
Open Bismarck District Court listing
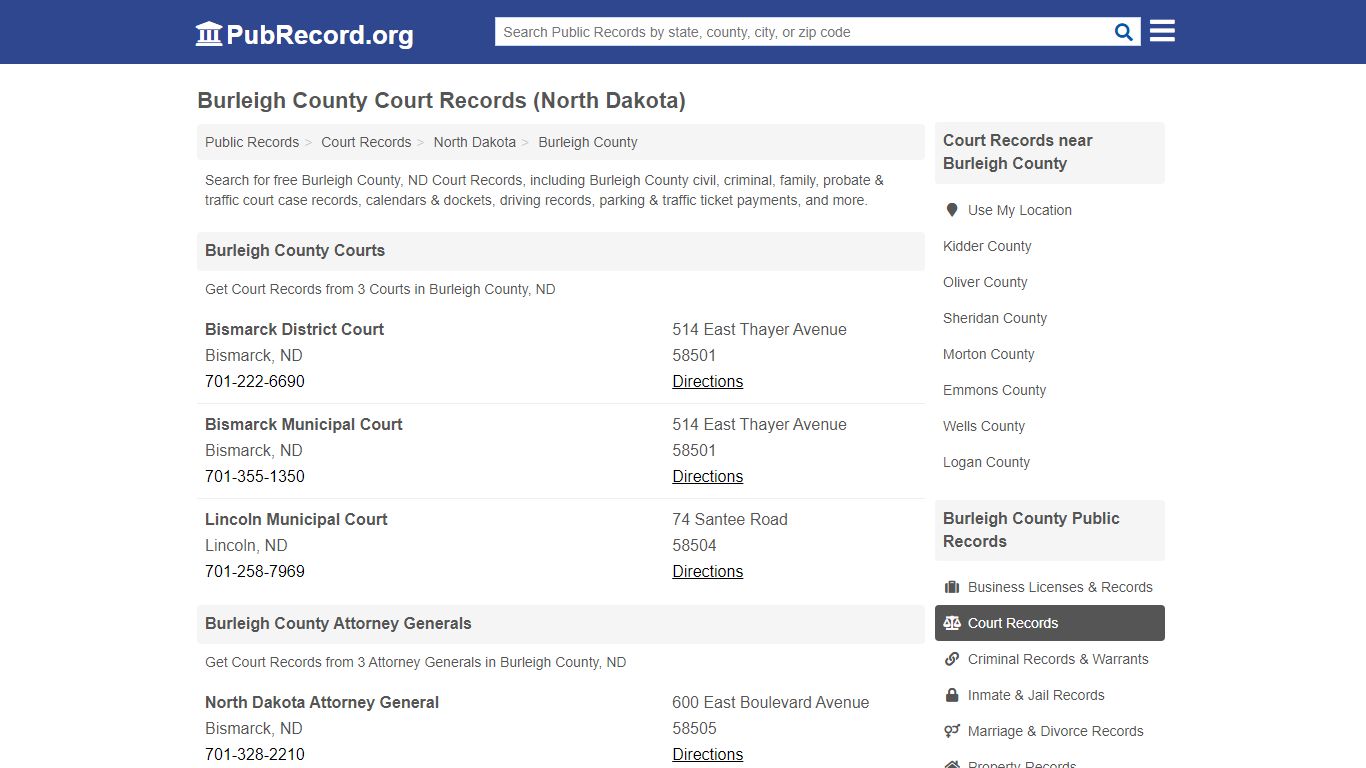click(x=294, y=329)
